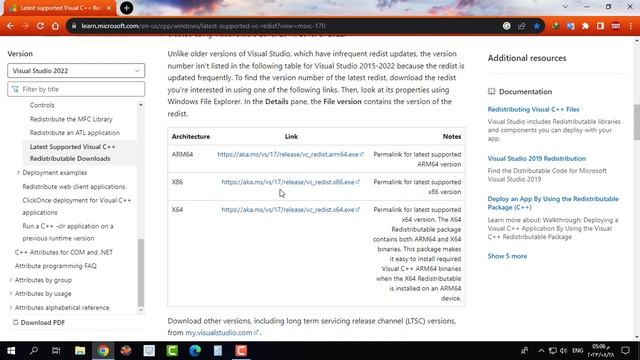Open a new tab with plus button
Image resolution: width=640 pixels, height=360 pixels.
tap(127, 8)
